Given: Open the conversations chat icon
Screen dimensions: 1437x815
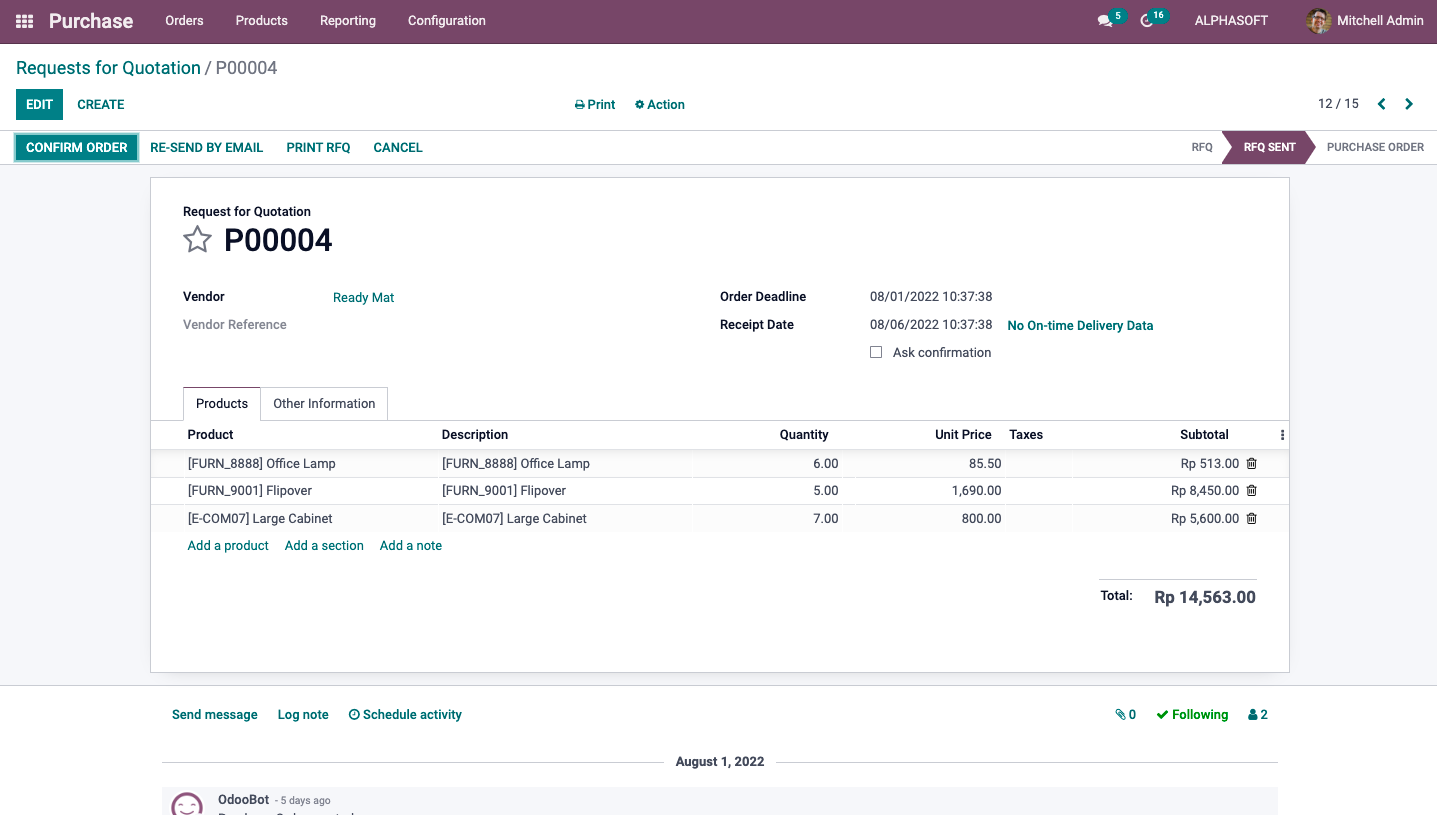Looking at the screenshot, I should [1105, 21].
